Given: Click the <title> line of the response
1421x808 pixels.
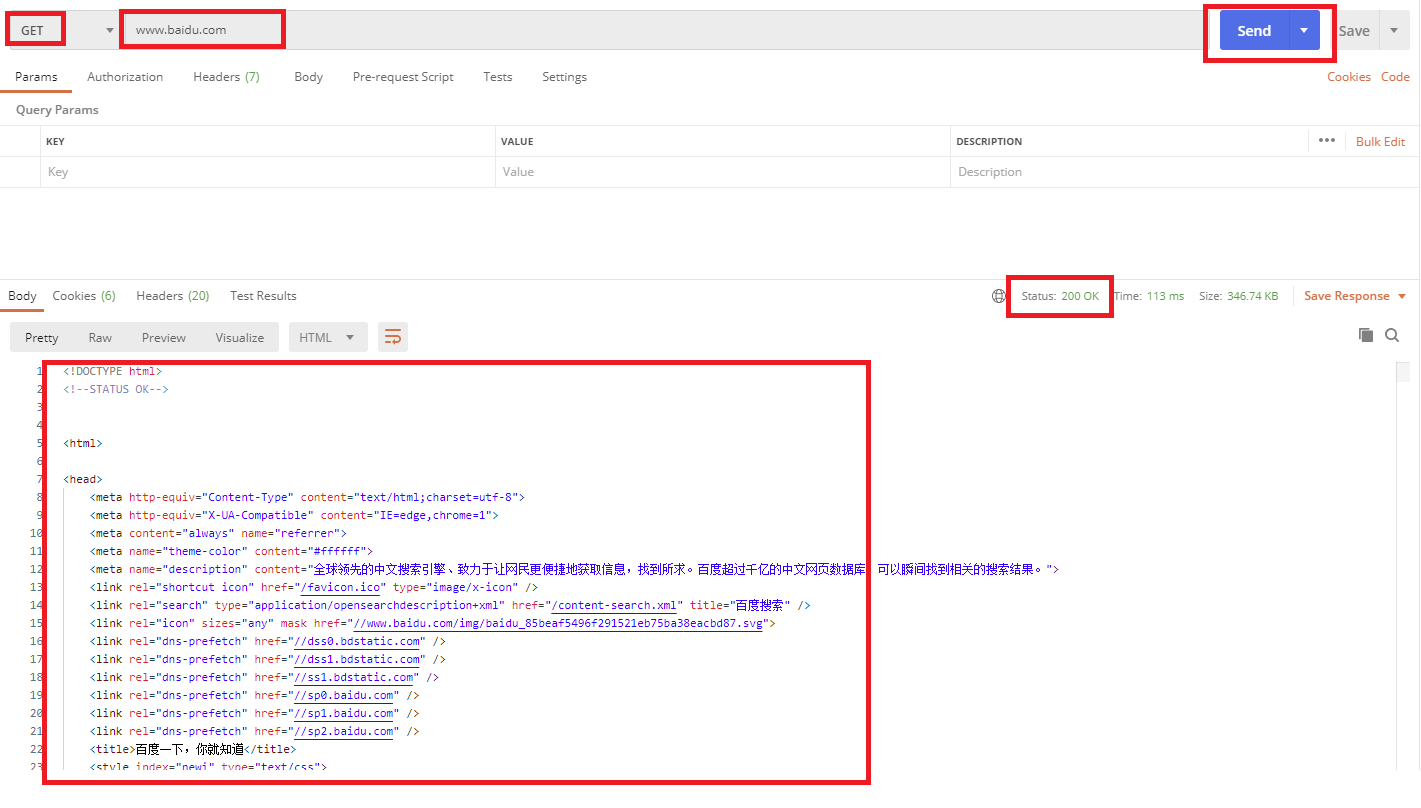Looking at the screenshot, I should click(x=193, y=749).
